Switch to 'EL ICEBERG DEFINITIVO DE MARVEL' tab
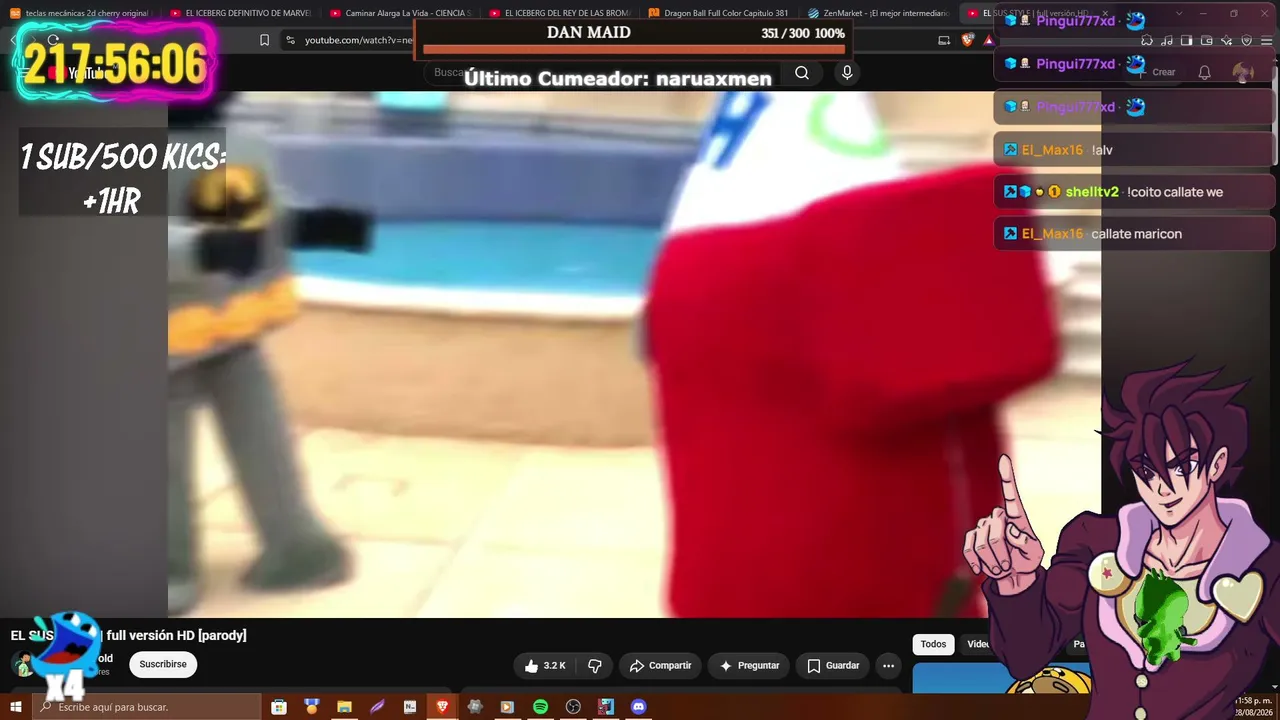The width and height of the screenshot is (1280, 720). (240, 13)
